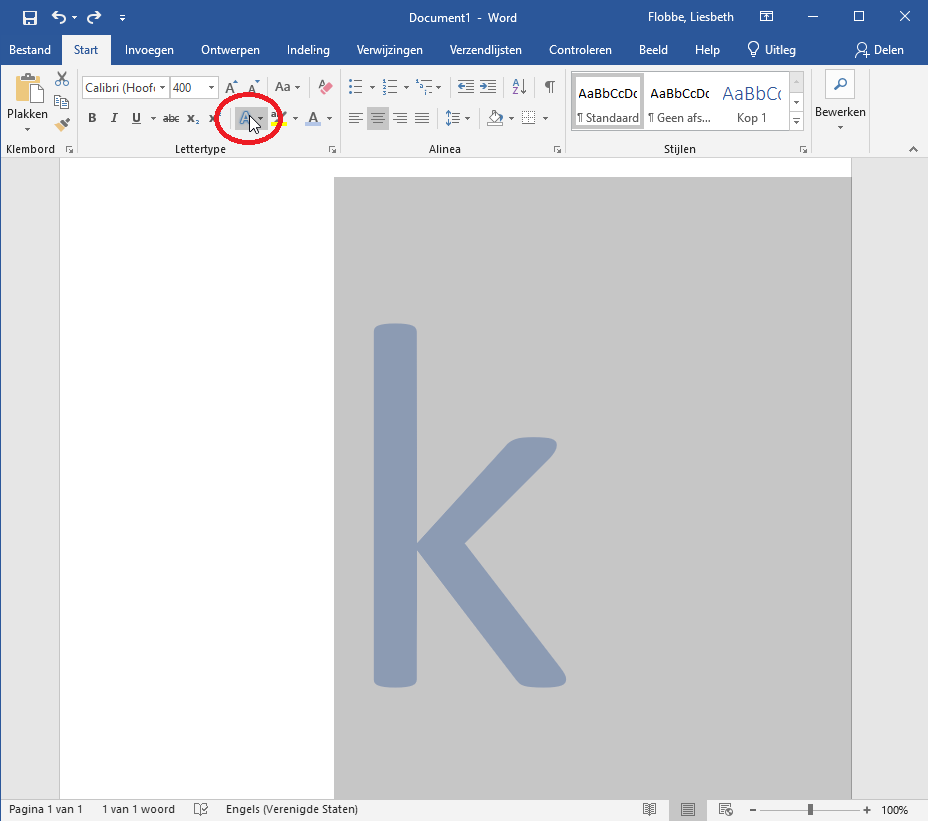928x821 pixels.
Task: Click the Uitleg tell-me box
Action: (772, 50)
